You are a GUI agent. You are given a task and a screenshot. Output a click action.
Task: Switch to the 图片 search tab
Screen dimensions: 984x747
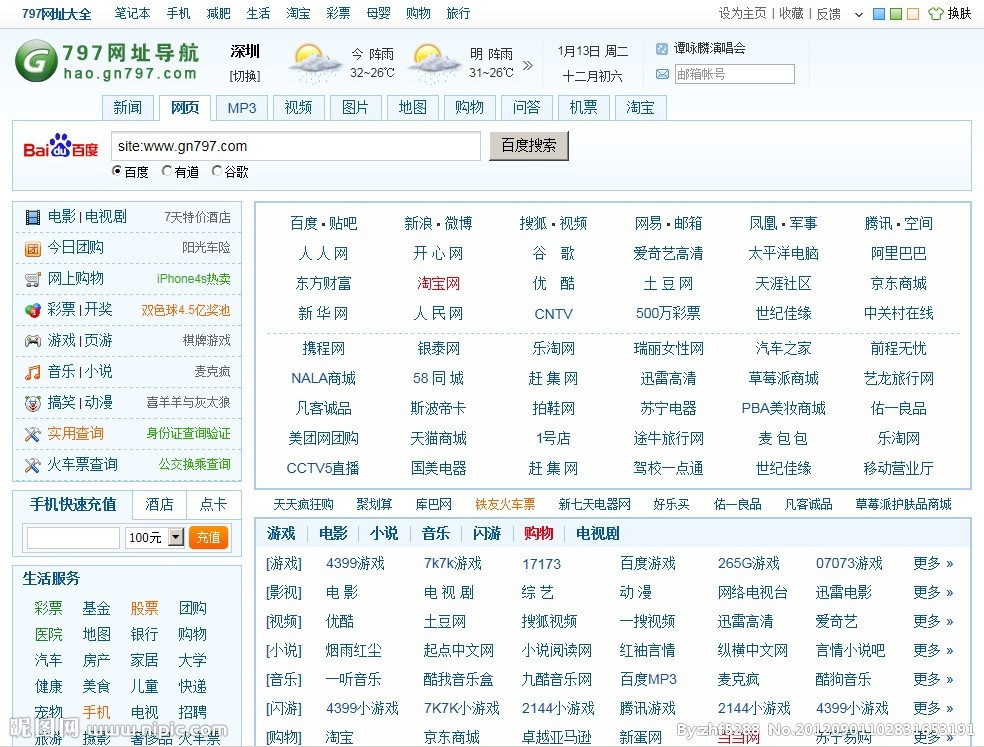pos(355,108)
